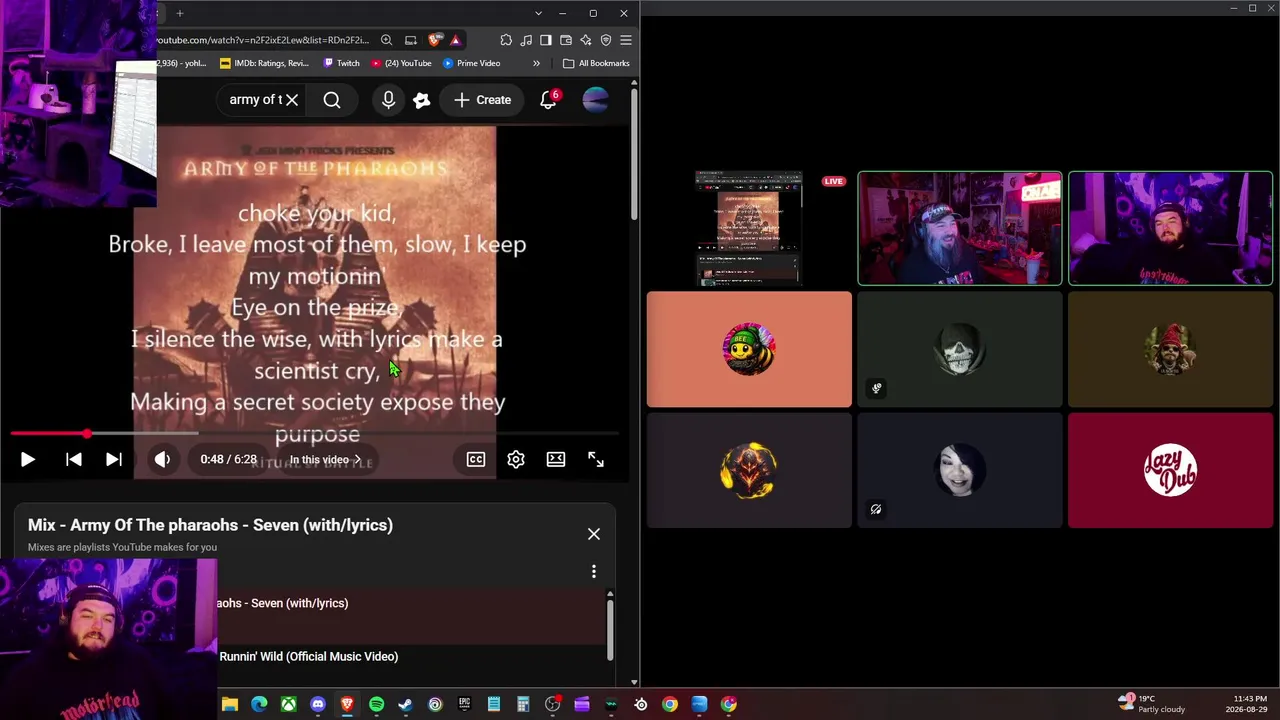Open the browser tab search dropdown

pos(538,13)
